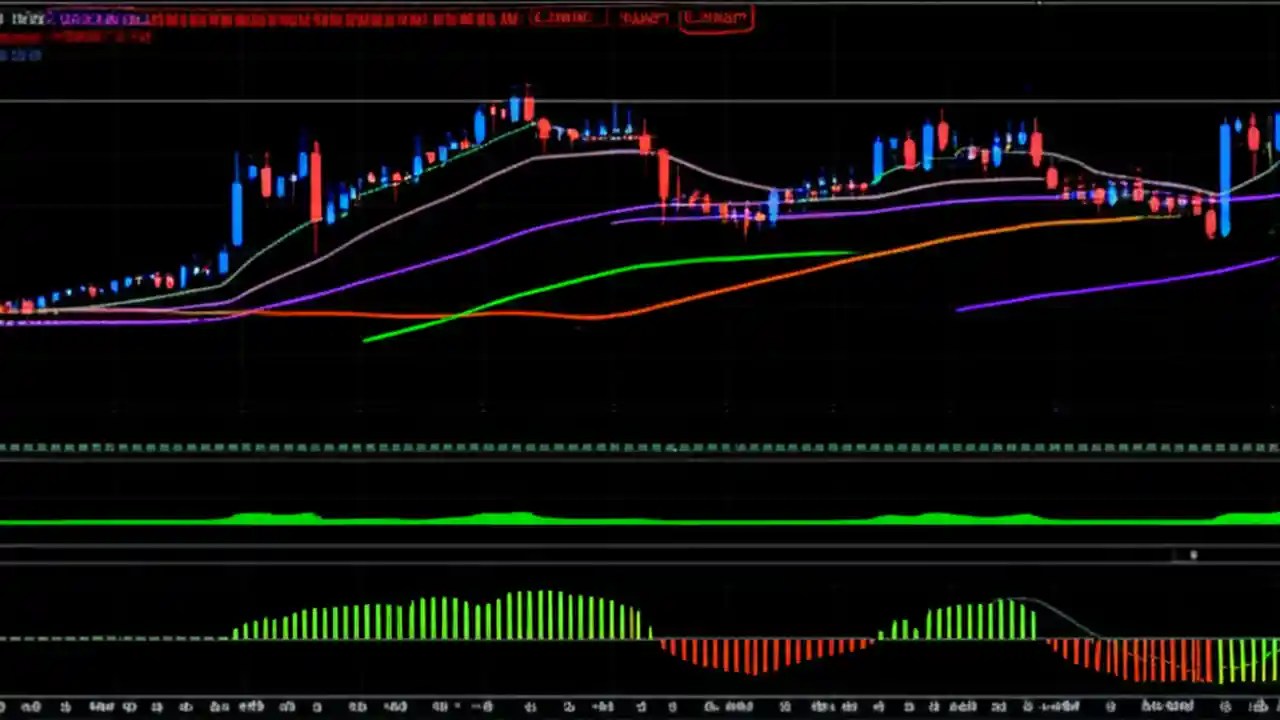This screenshot has width=1280, height=720.
Task: Click the small marker icon above the MACD panel
Action: pyautogui.click(x=1193, y=555)
